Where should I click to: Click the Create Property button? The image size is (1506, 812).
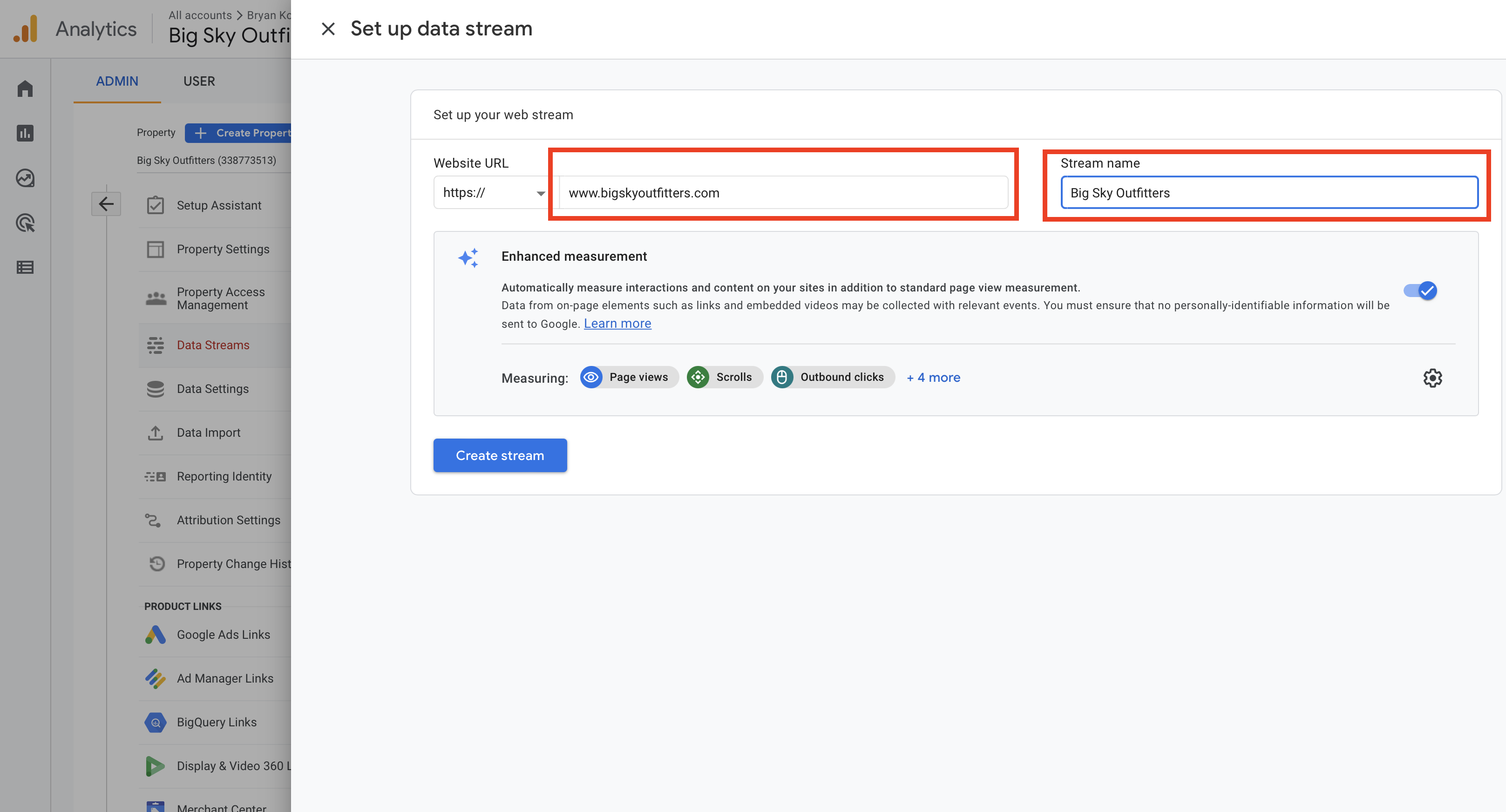238,133
